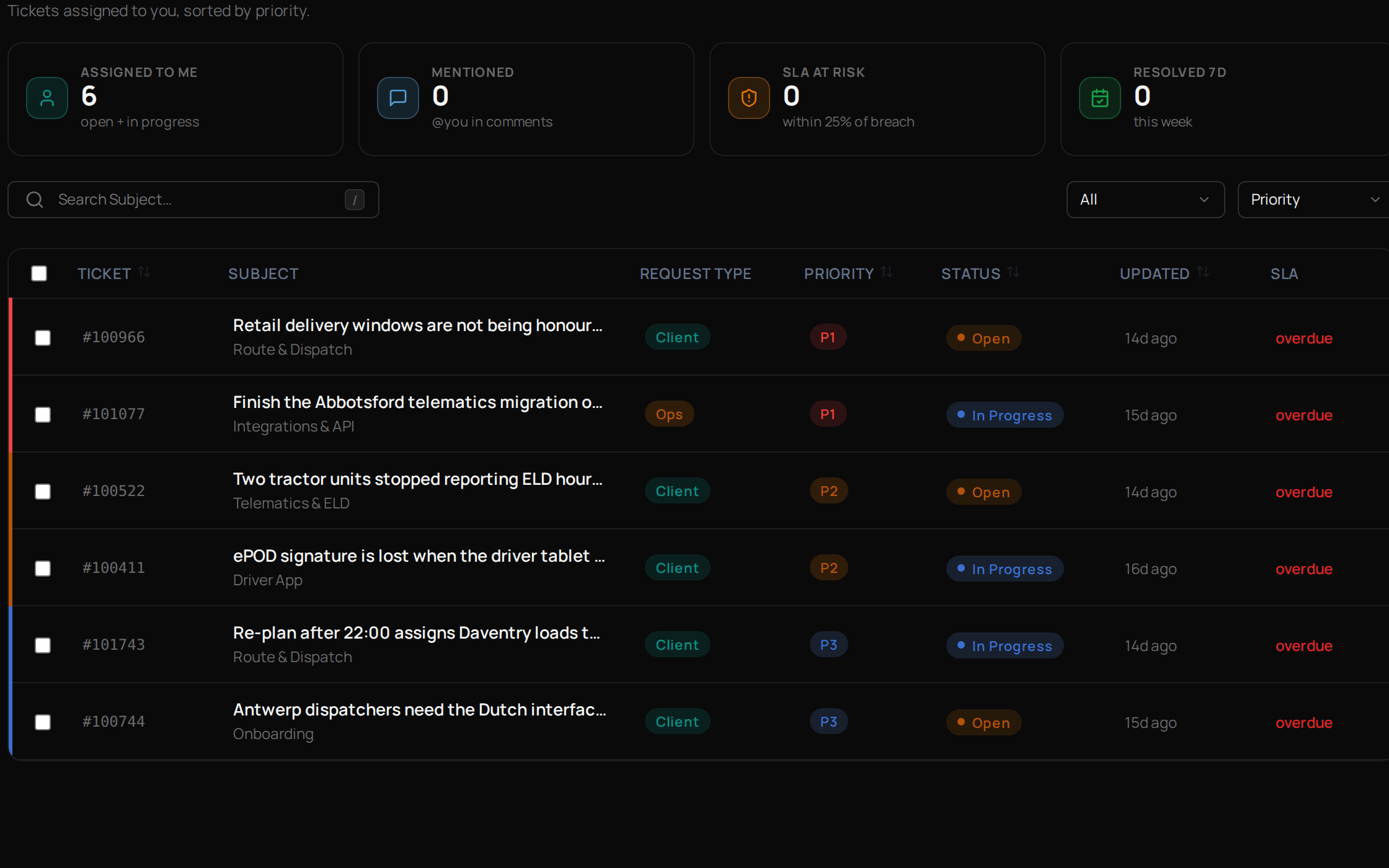This screenshot has width=1389, height=868.
Task: Open the Mentioned stat card
Action: click(526, 99)
